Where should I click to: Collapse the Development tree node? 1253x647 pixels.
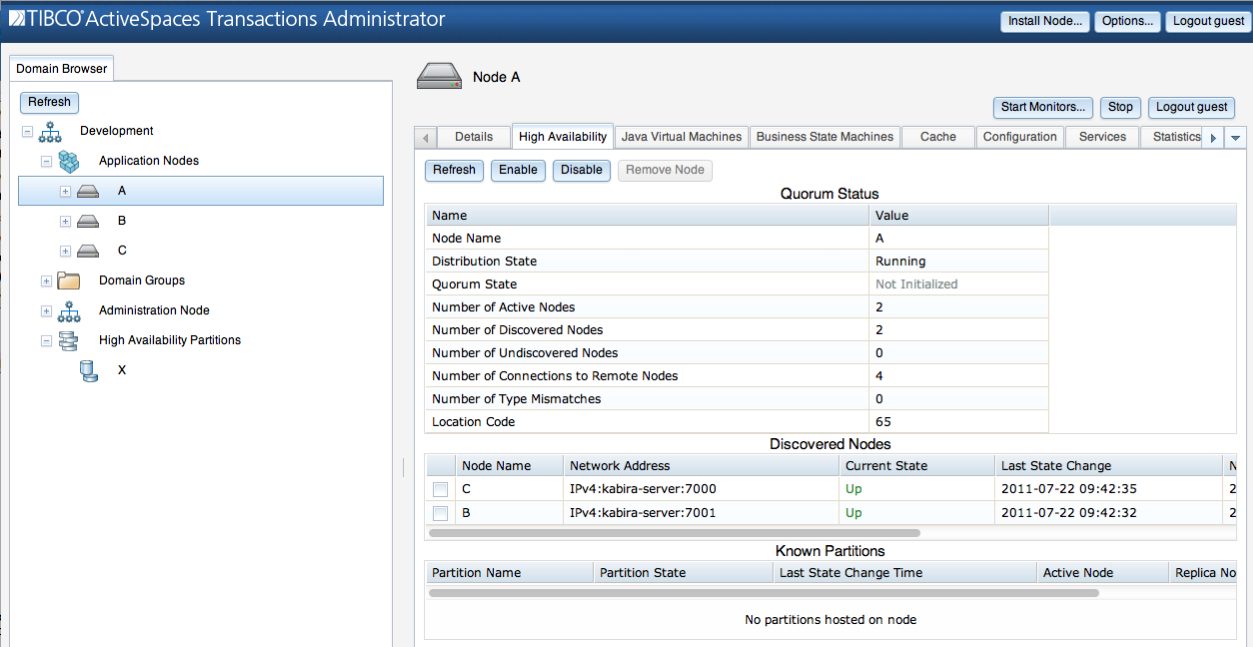pos(27,130)
